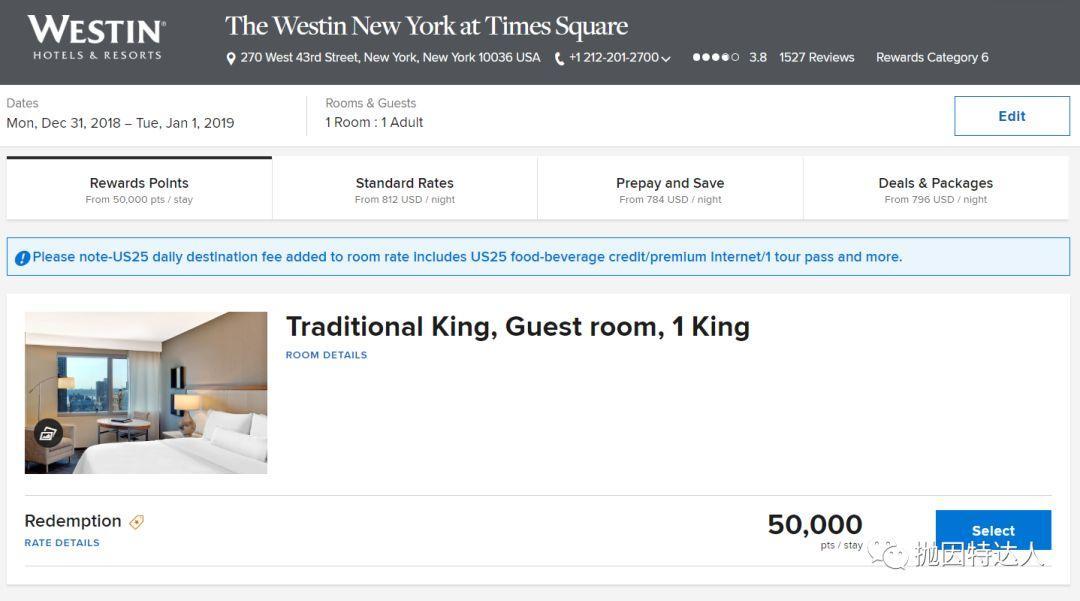This screenshot has width=1080, height=601.
Task: Click the tag icon beside Redemption
Action: pos(137,522)
